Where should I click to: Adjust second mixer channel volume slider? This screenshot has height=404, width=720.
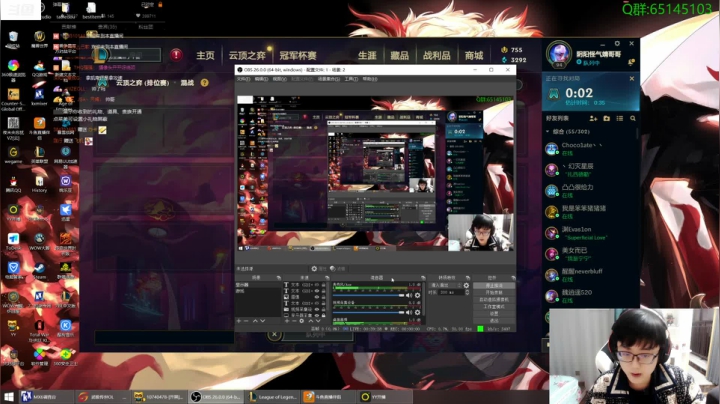point(368,313)
